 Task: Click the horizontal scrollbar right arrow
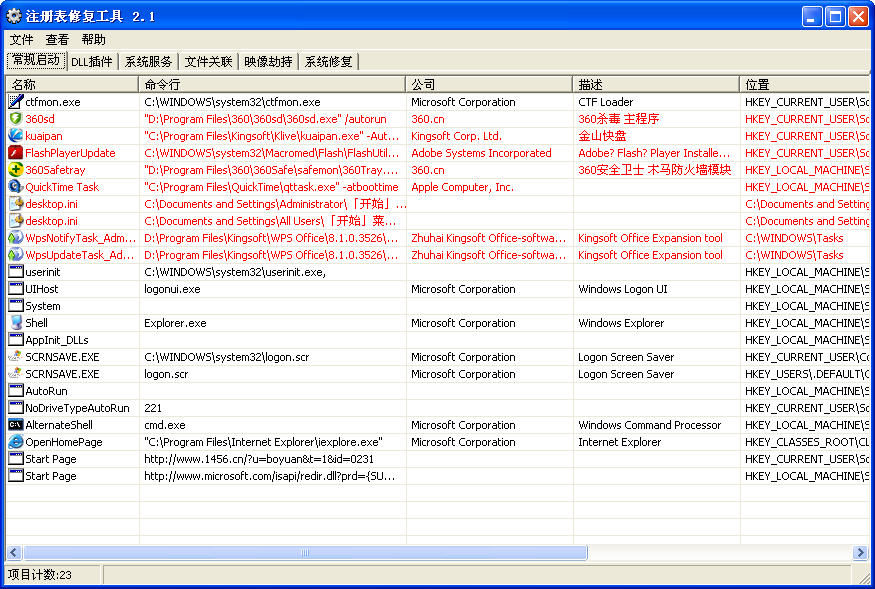(860, 553)
